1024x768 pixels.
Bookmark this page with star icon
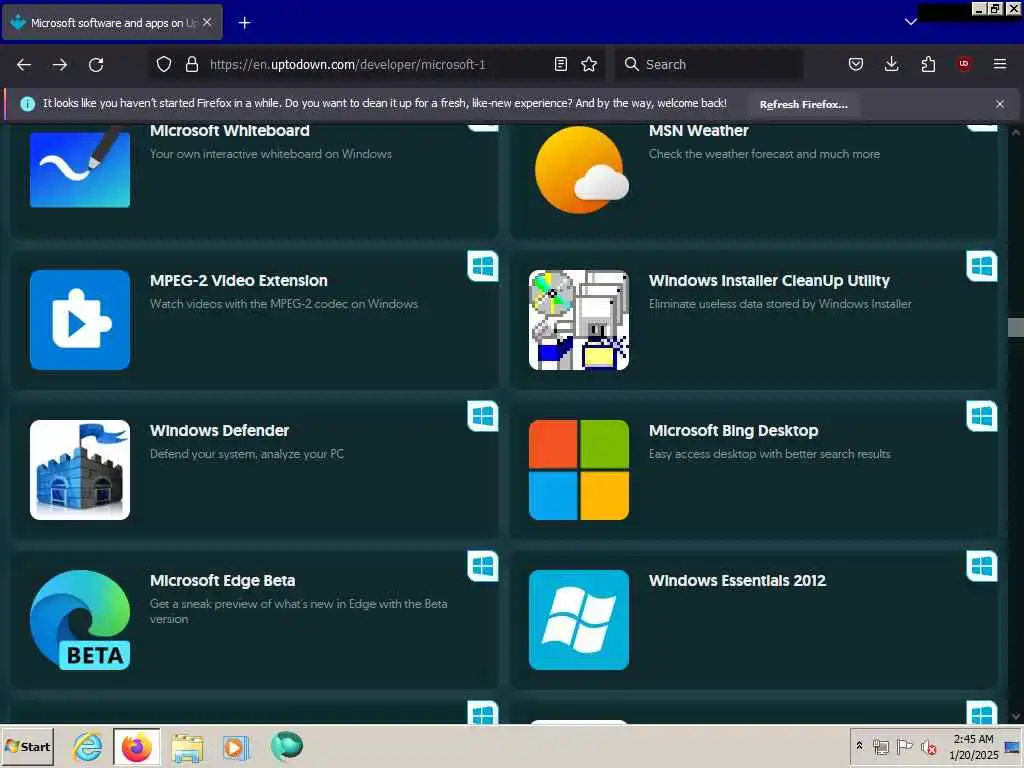pyautogui.click(x=589, y=64)
